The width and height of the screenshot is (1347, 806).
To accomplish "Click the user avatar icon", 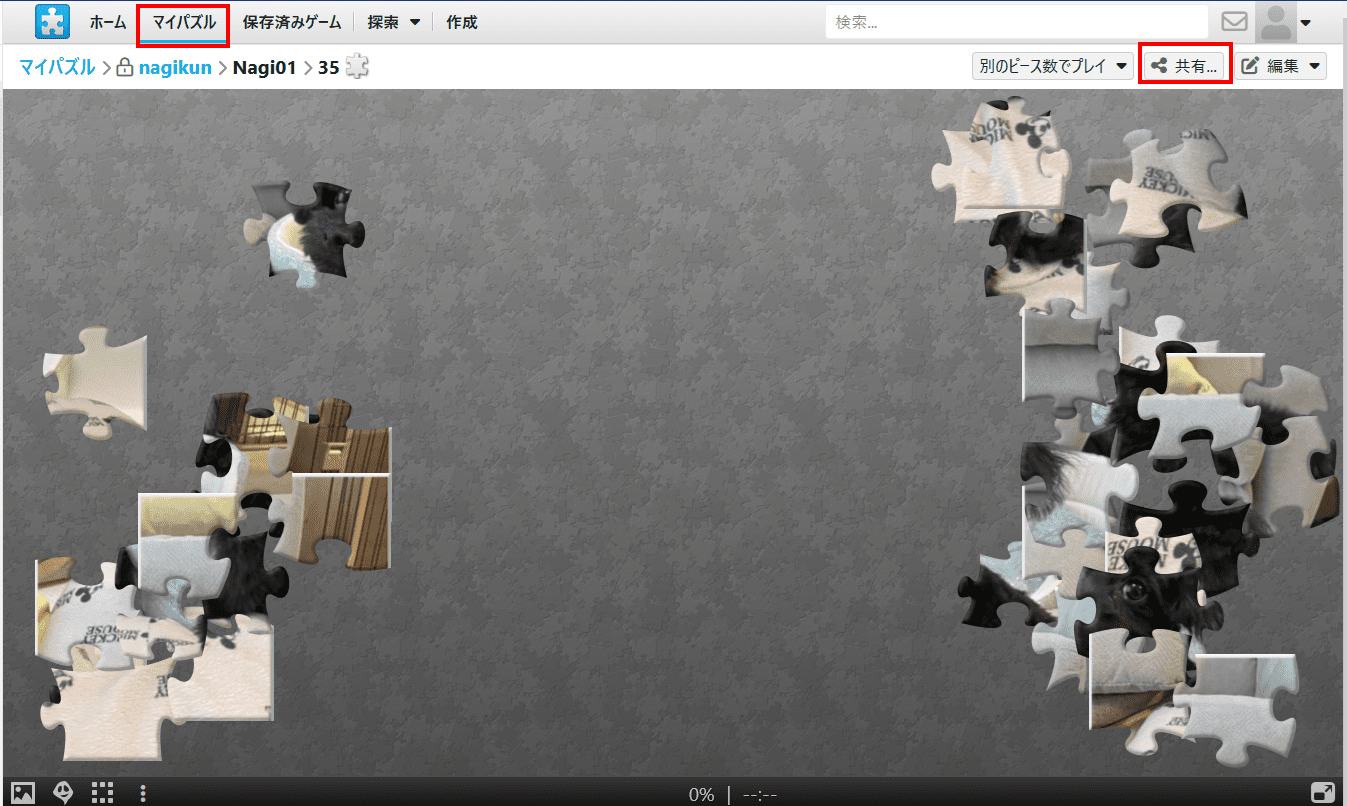I will [1276, 22].
